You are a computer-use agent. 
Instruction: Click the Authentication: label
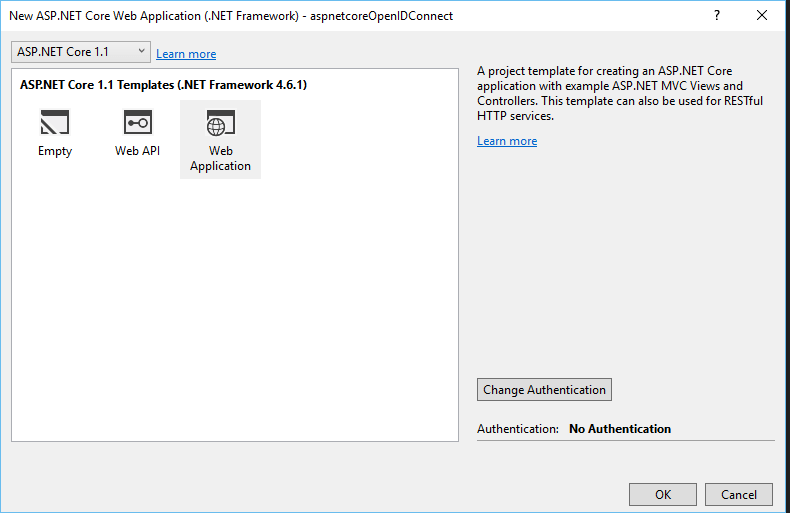518,429
